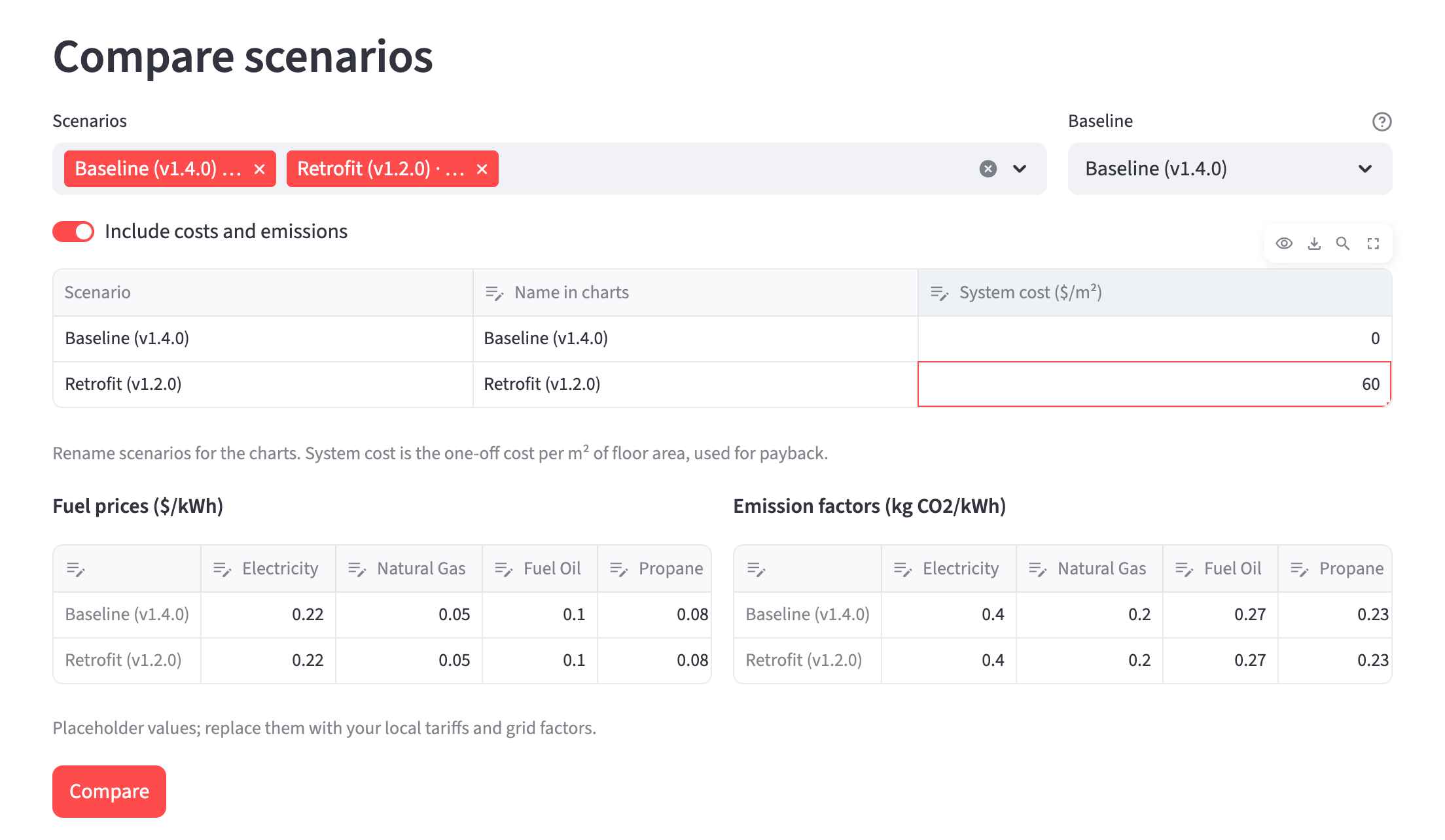Edit Retrofit fuel oil price 0.1

pyautogui.click(x=540, y=660)
